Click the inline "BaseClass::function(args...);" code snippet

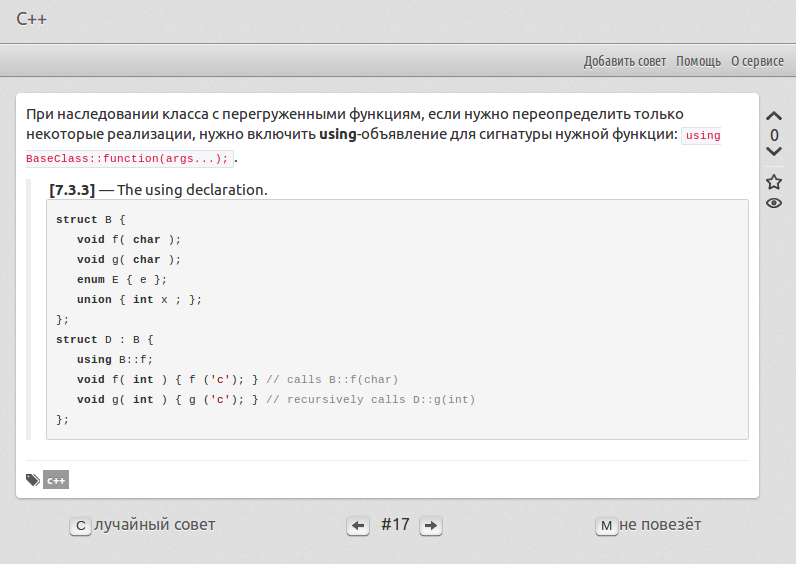pos(128,158)
